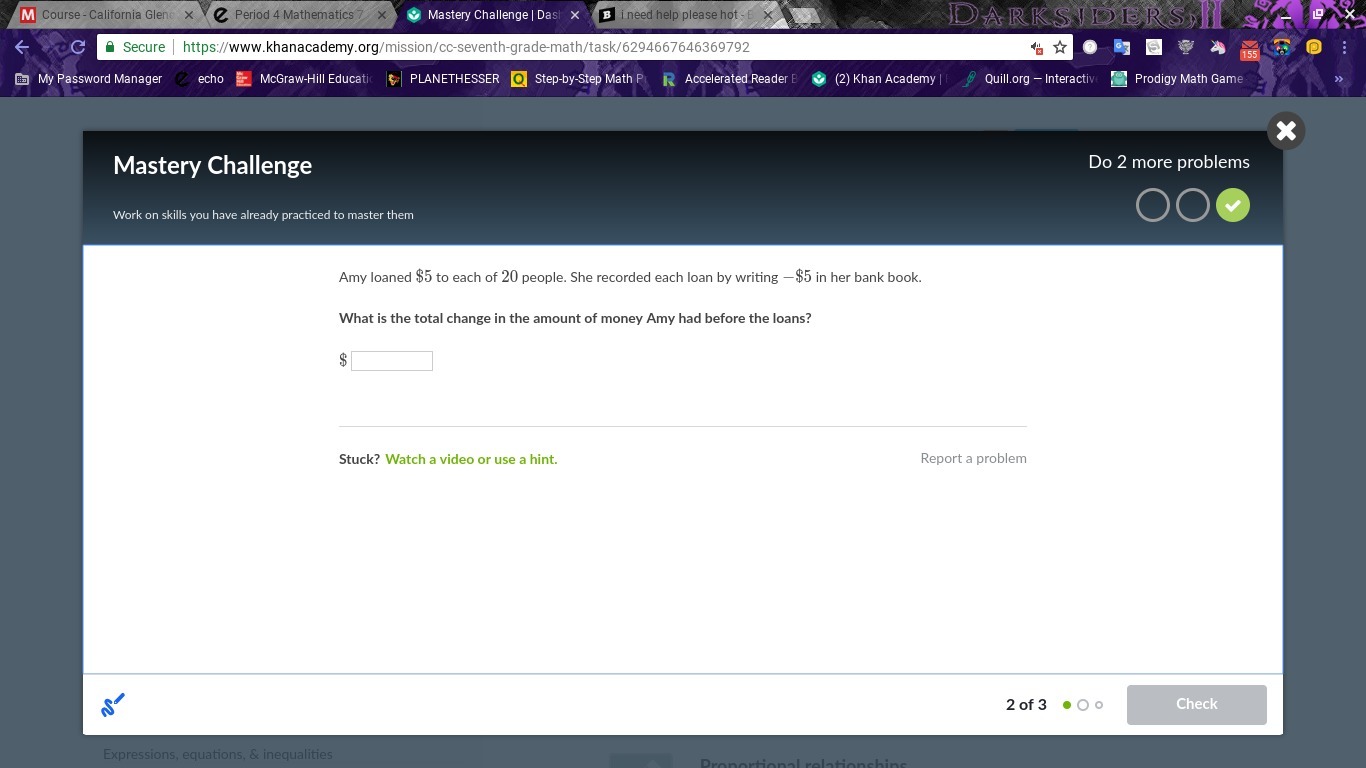
Task: Switch to the Period 4 Mathematics tab
Action: click(x=298, y=15)
